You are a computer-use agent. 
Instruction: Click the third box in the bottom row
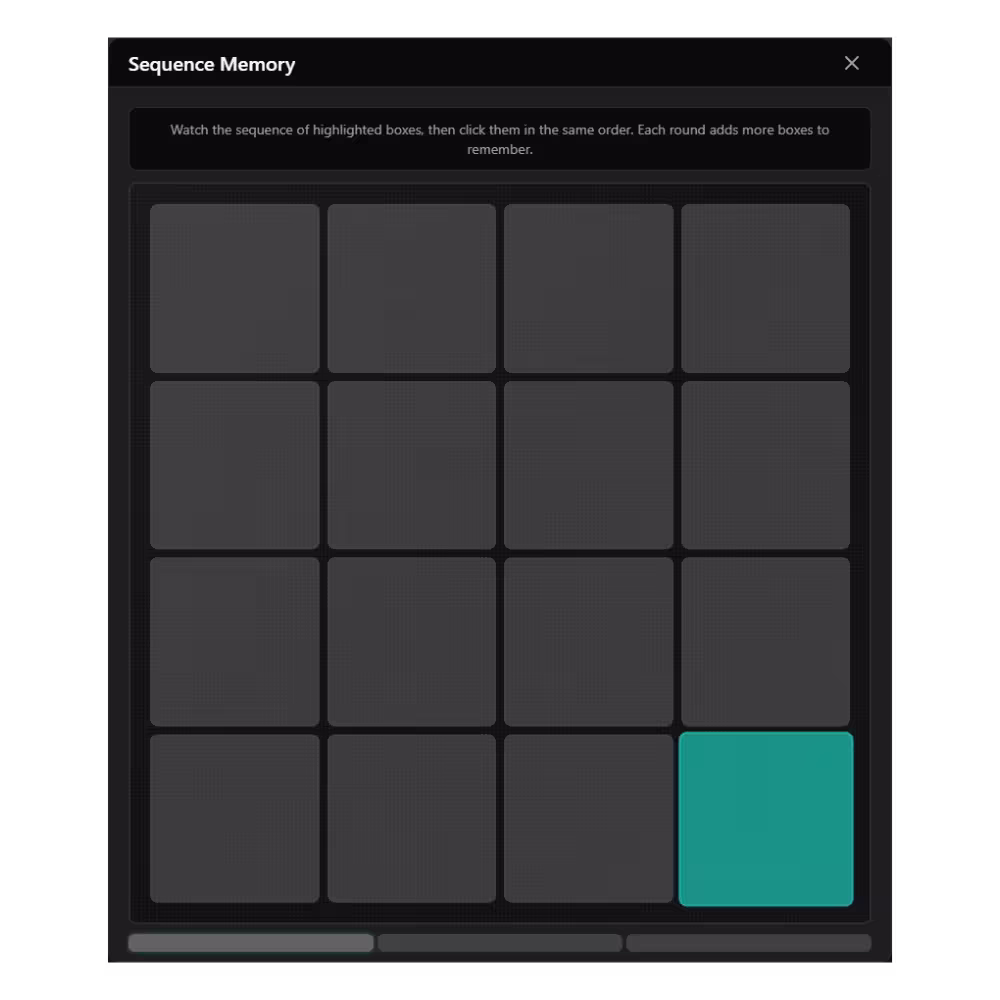coord(589,819)
